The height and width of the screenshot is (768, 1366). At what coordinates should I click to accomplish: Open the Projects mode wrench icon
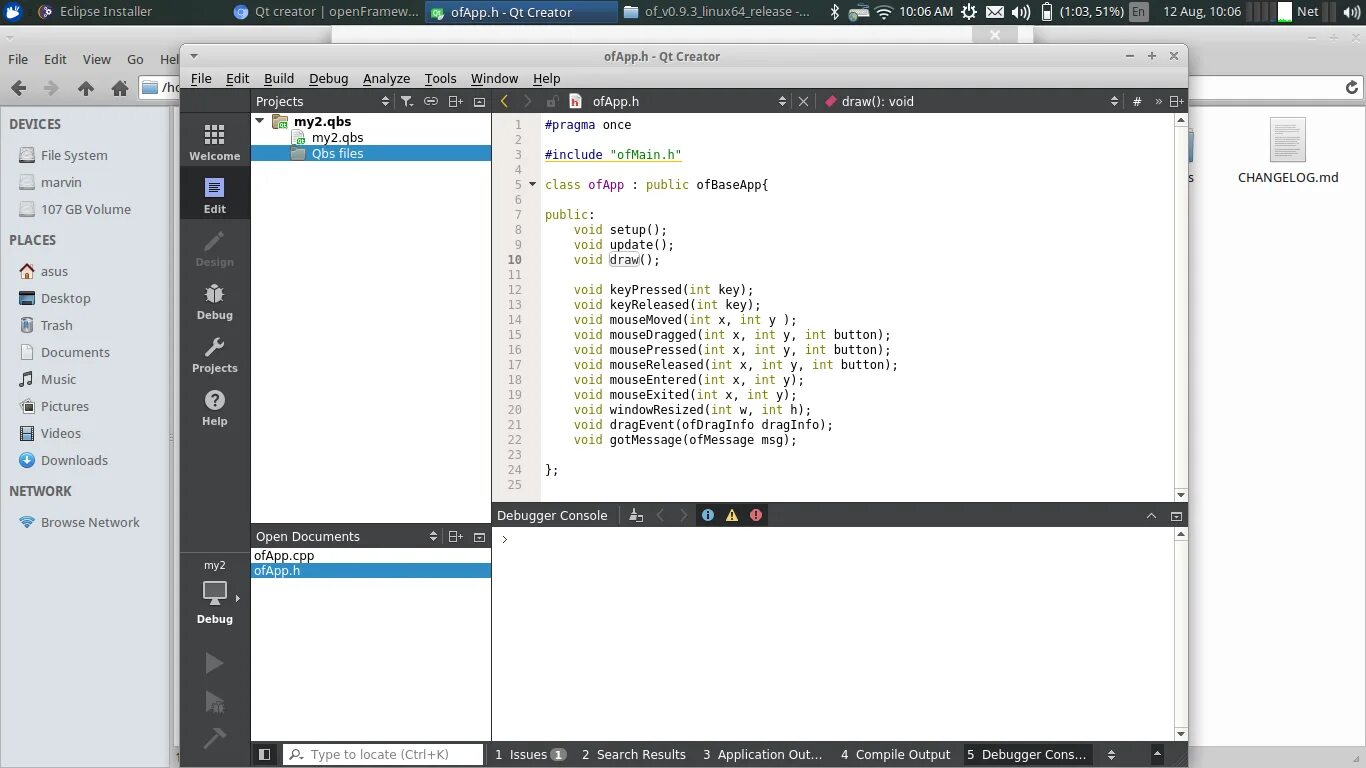(214, 354)
